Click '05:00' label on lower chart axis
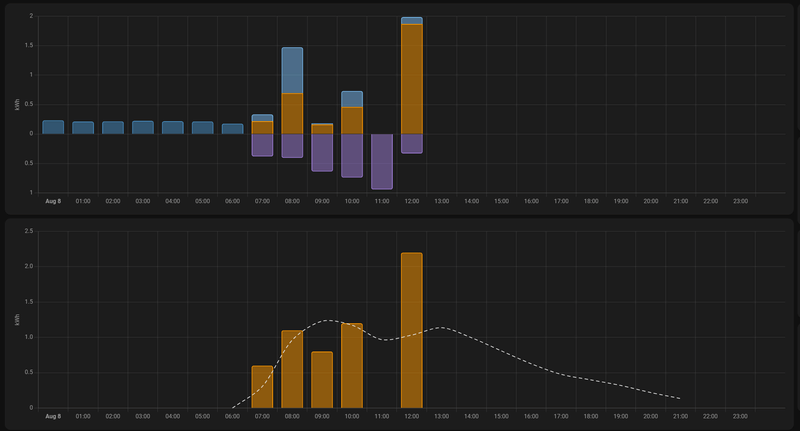 pos(203,417)
